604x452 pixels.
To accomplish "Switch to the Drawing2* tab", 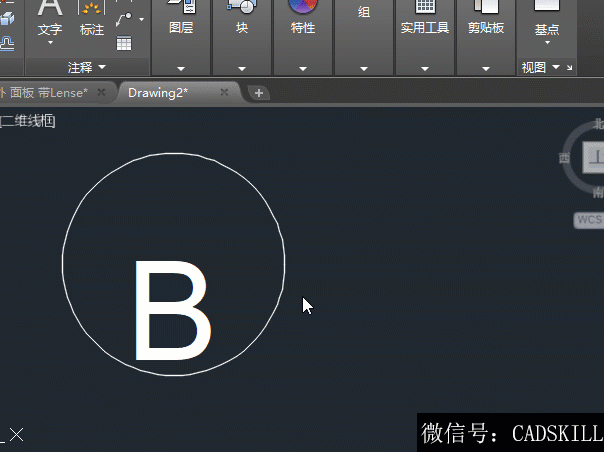I will (158, 92).
